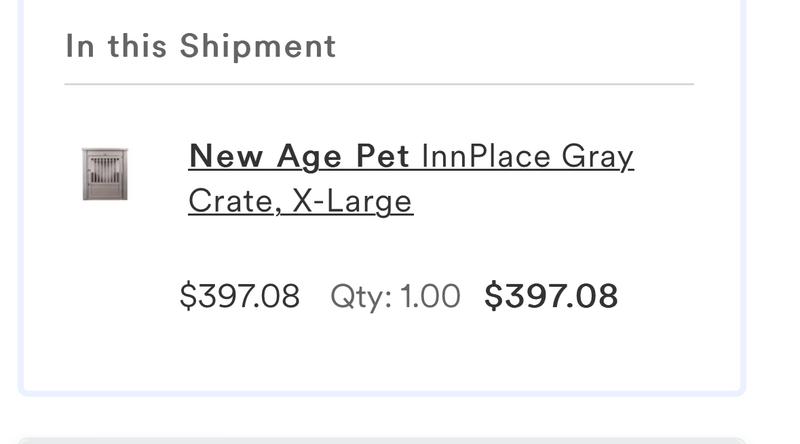Click the 1.00 quantity value
The image size is (800, 444).
click(x=430, y=296)
